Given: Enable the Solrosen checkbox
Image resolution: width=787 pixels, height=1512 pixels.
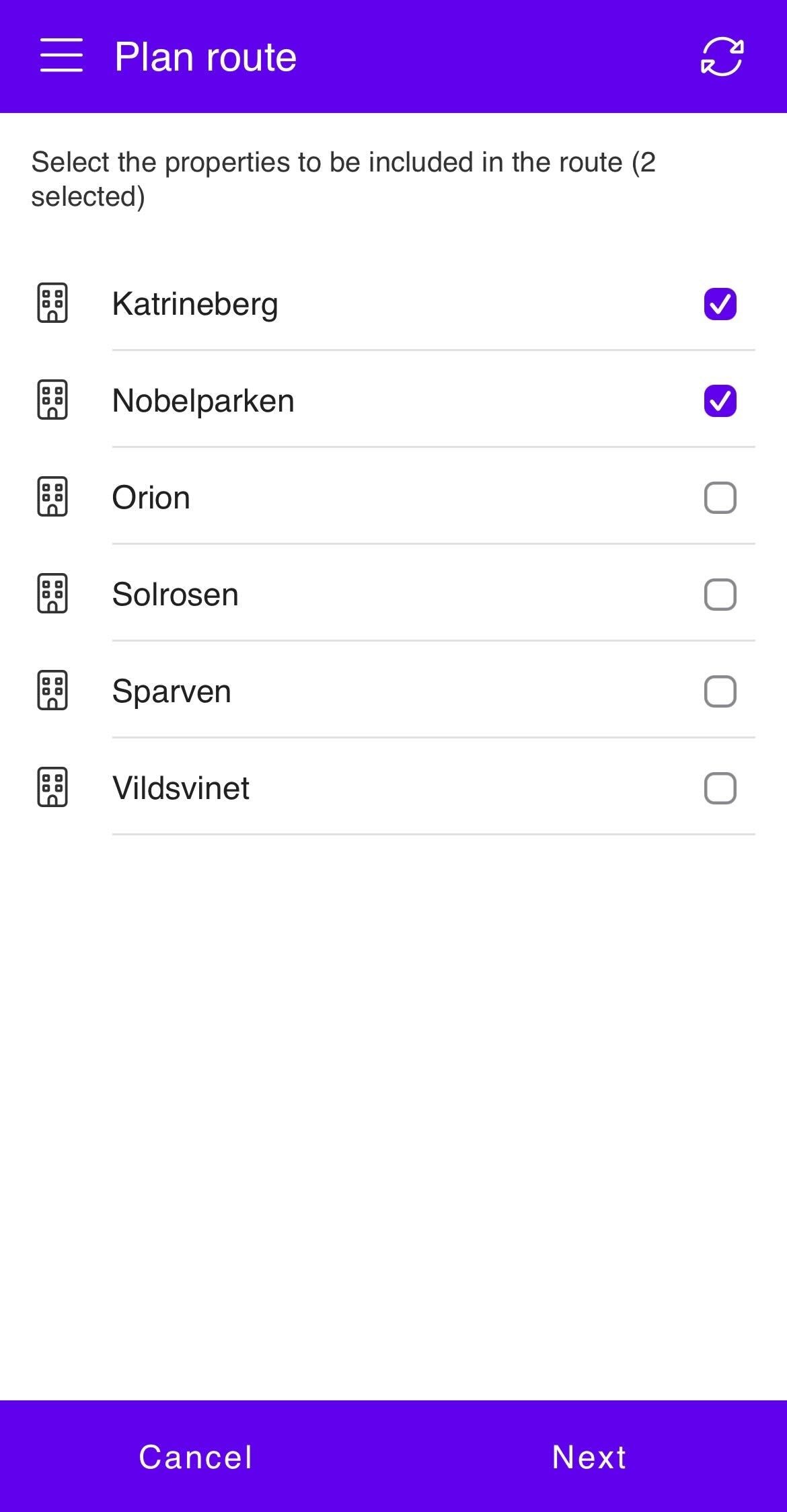Looking at the screenshot, I should pos(720,595).
